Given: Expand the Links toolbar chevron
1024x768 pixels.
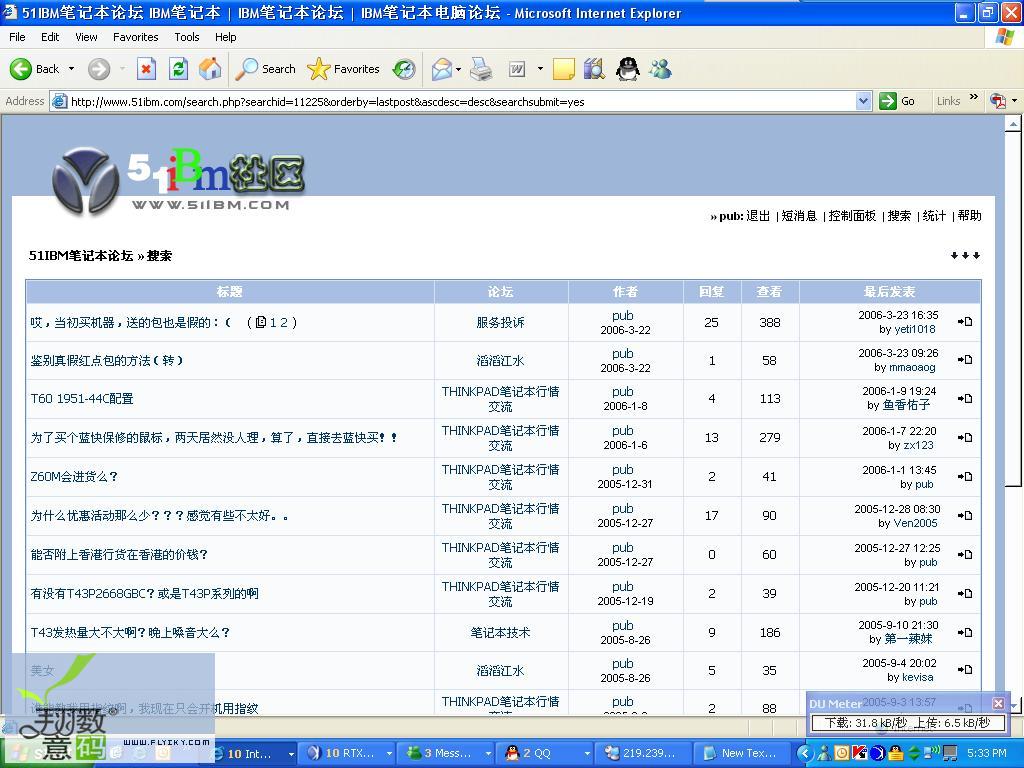Looking at the screenshot, I should click(x=974, y=97).
